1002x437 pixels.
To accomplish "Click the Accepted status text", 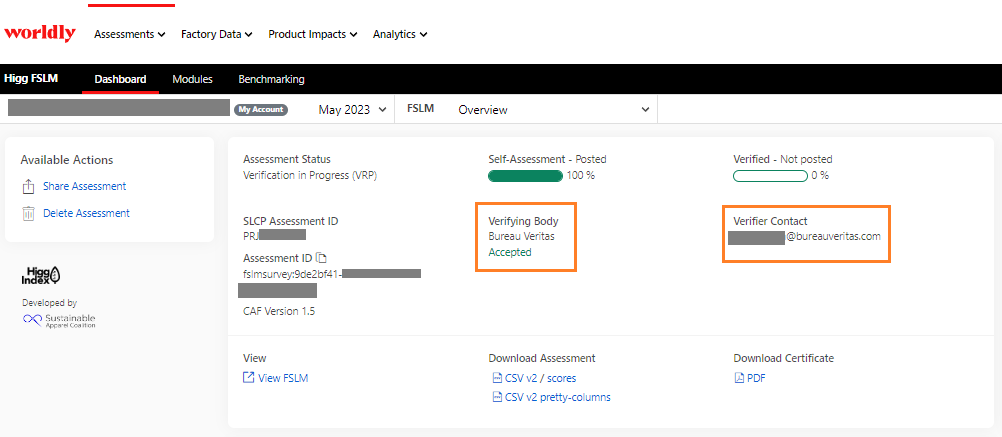I will pos(510,252).
